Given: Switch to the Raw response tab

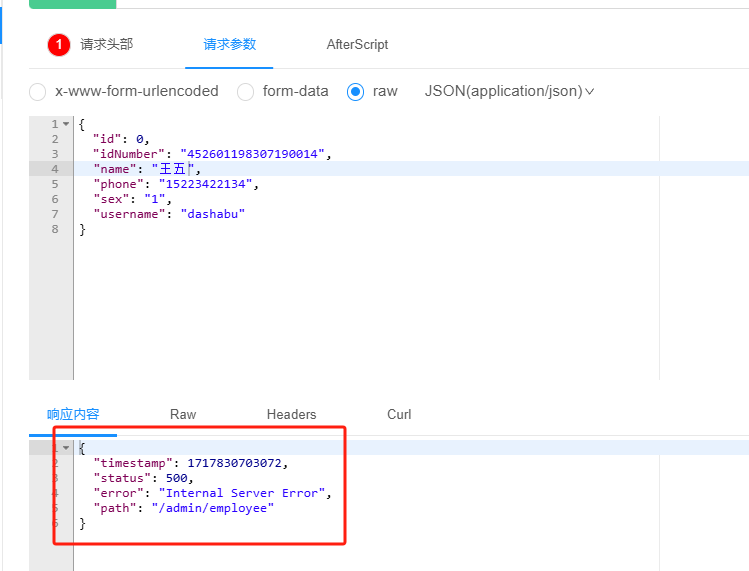Looking at the screenshot, I should (x=183, y=414).
